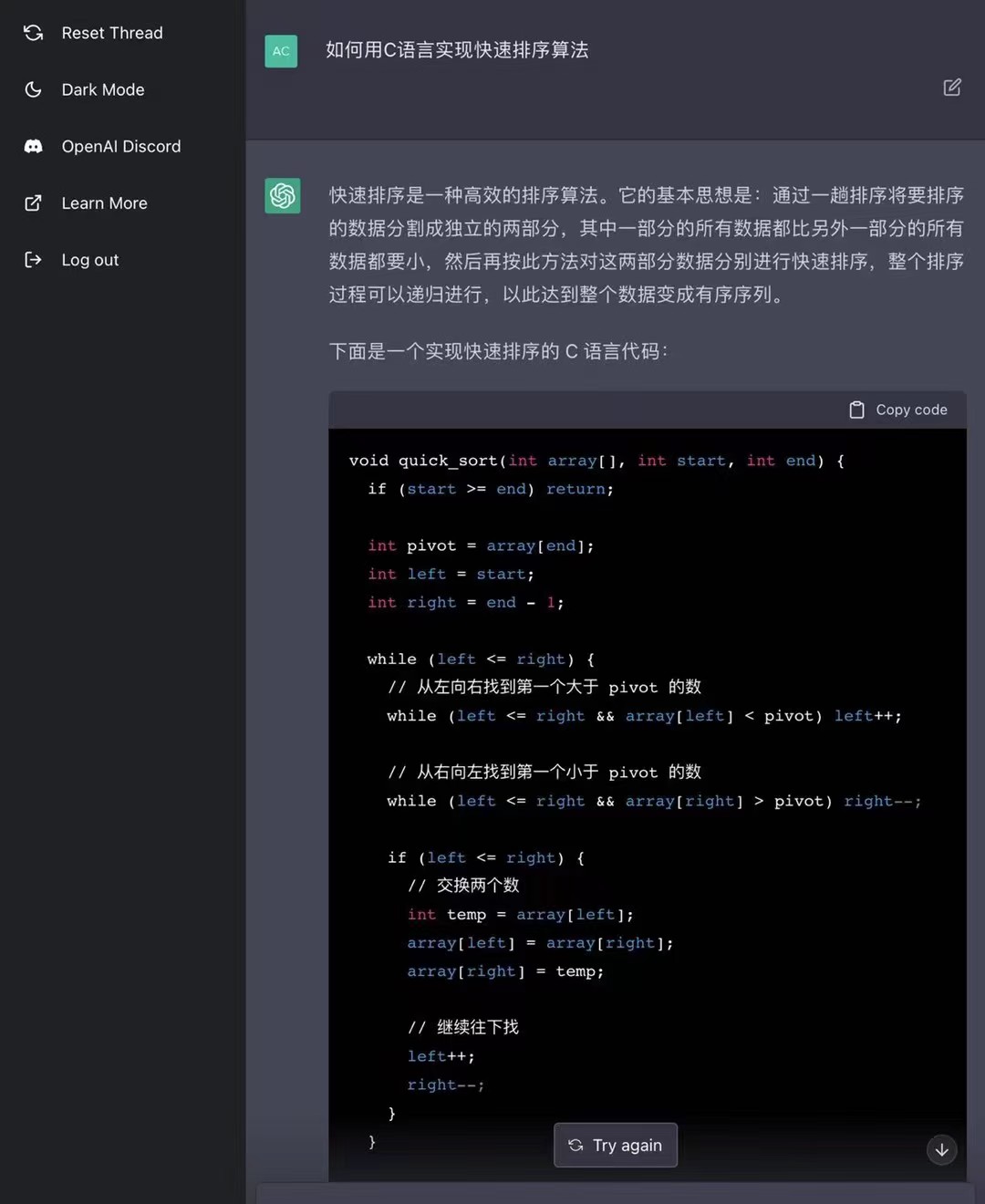Click the edit message pencil icon
This screenshot has height=1204, width=985.
952,88
